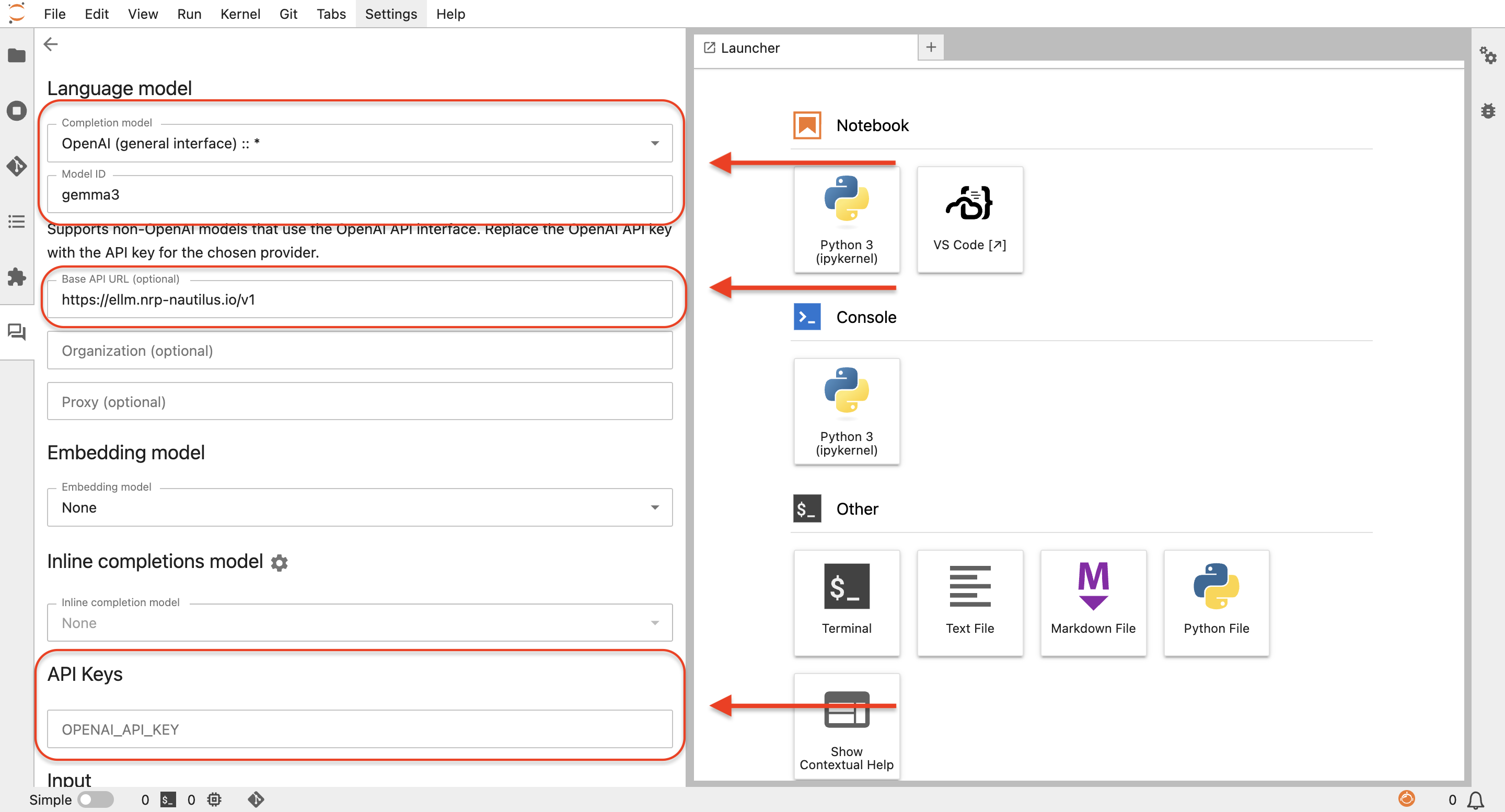Open the Kernel menu
Screen dimensions: 1505x812
click(240, 14)
